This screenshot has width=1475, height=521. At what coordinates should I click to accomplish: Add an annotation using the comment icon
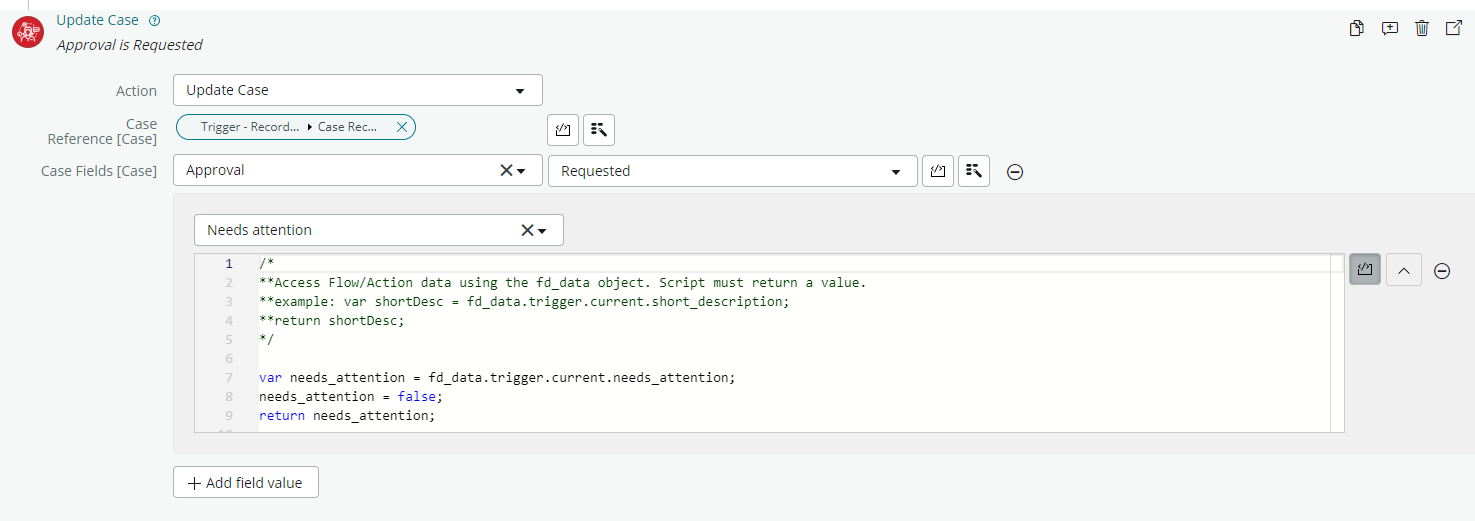coord(1390,28)
